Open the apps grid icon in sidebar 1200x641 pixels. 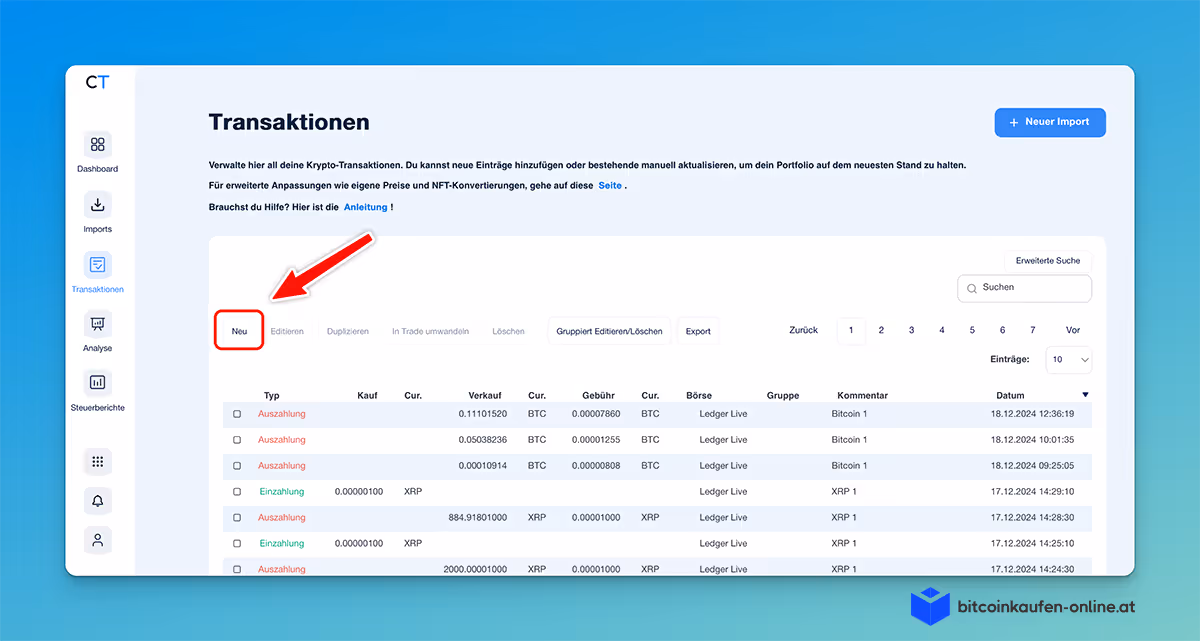[x=97, y=461]
